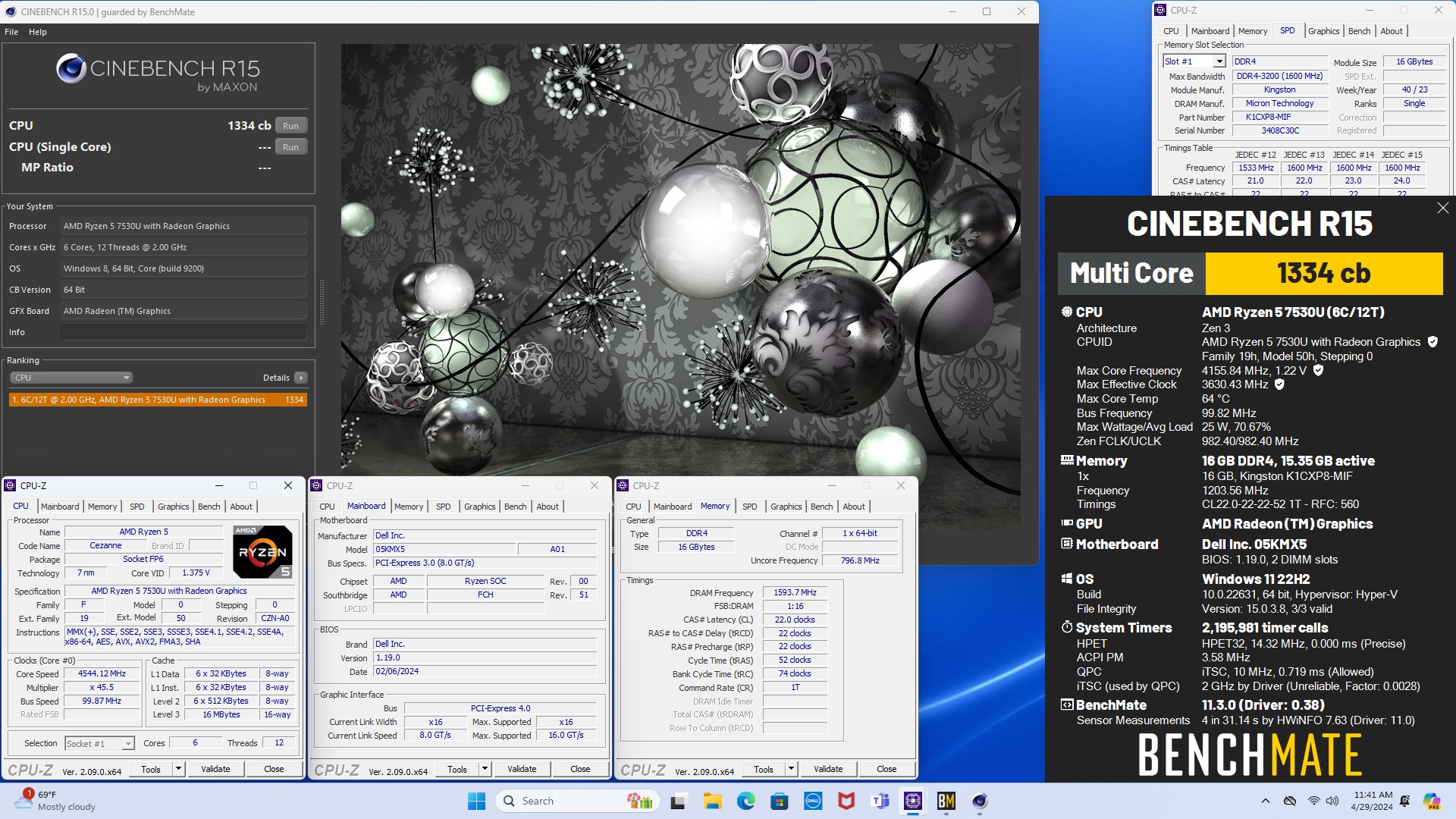Image resolution: width=1456 pixels, height=819 pixels.
Task: Click the Part Number K1CXP8-MIF in SPD
Action: pos(1280,118)
